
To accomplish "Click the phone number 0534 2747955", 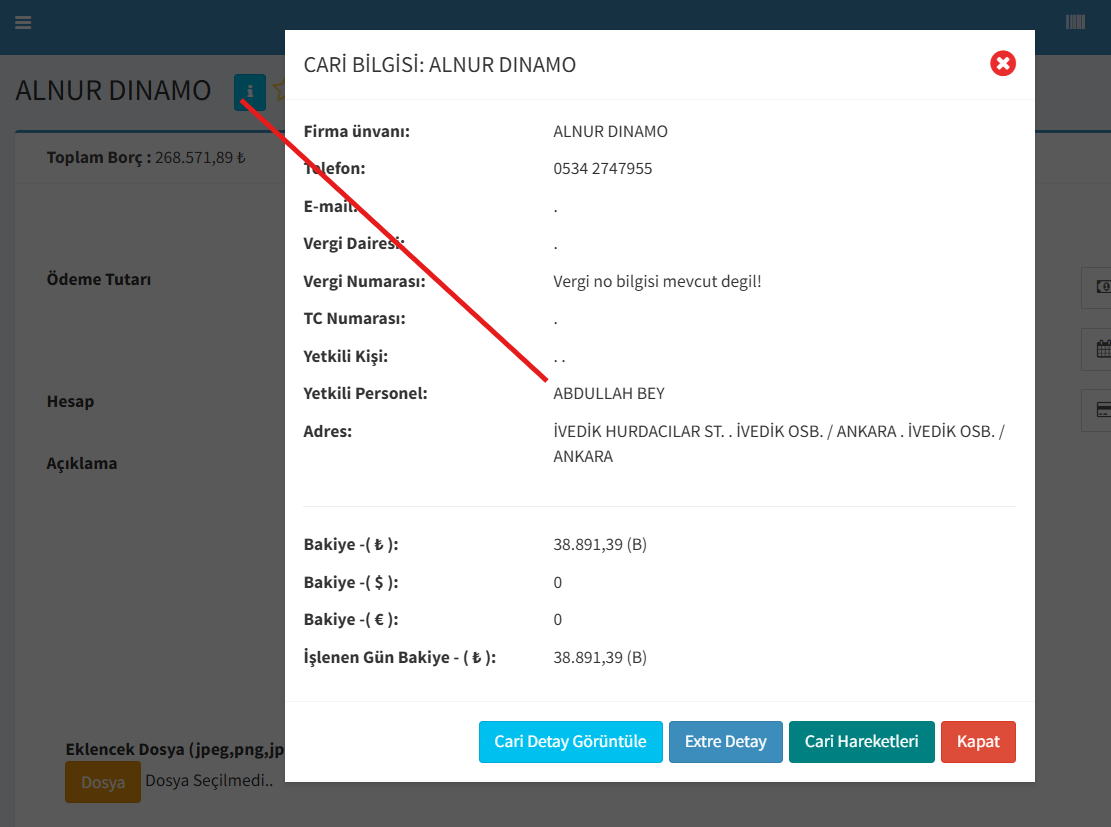I will point(602,169).
